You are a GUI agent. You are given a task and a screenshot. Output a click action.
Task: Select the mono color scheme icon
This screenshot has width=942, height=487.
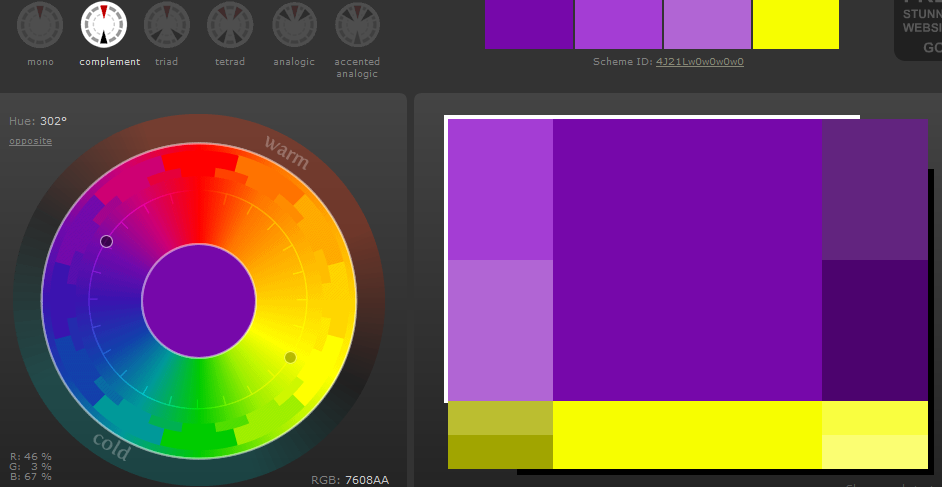41,25
